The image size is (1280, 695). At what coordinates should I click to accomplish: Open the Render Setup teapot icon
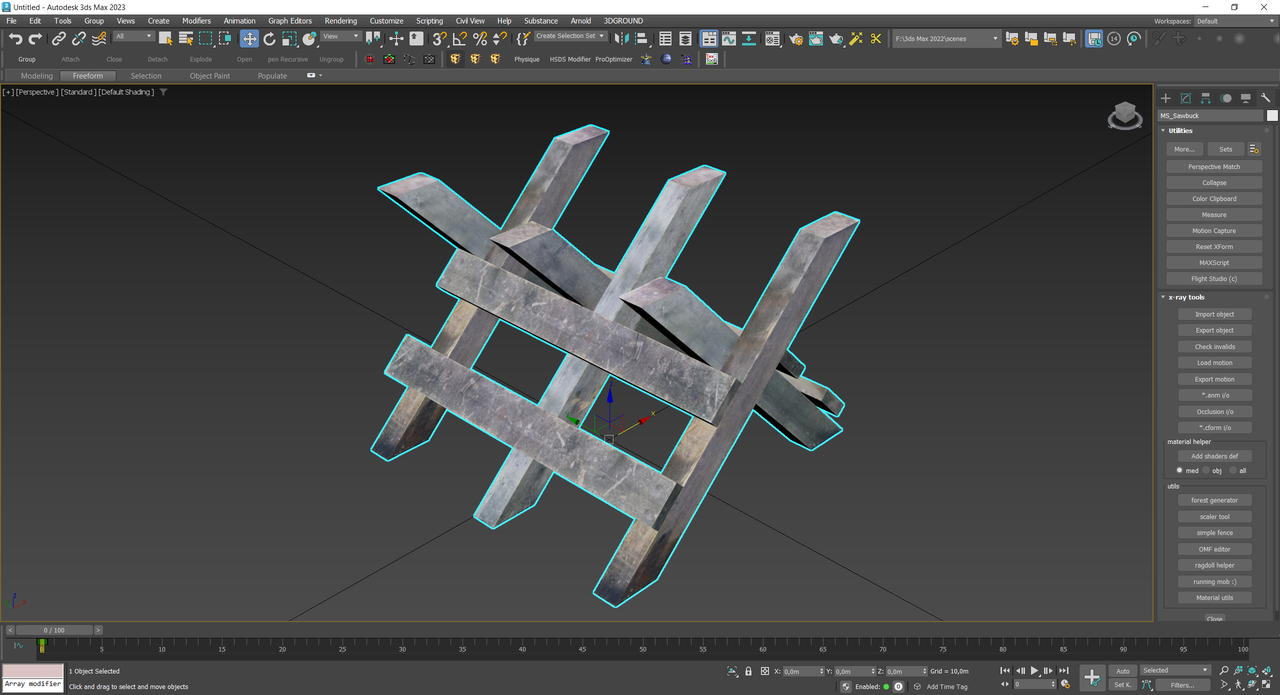[x=796, y=39]
